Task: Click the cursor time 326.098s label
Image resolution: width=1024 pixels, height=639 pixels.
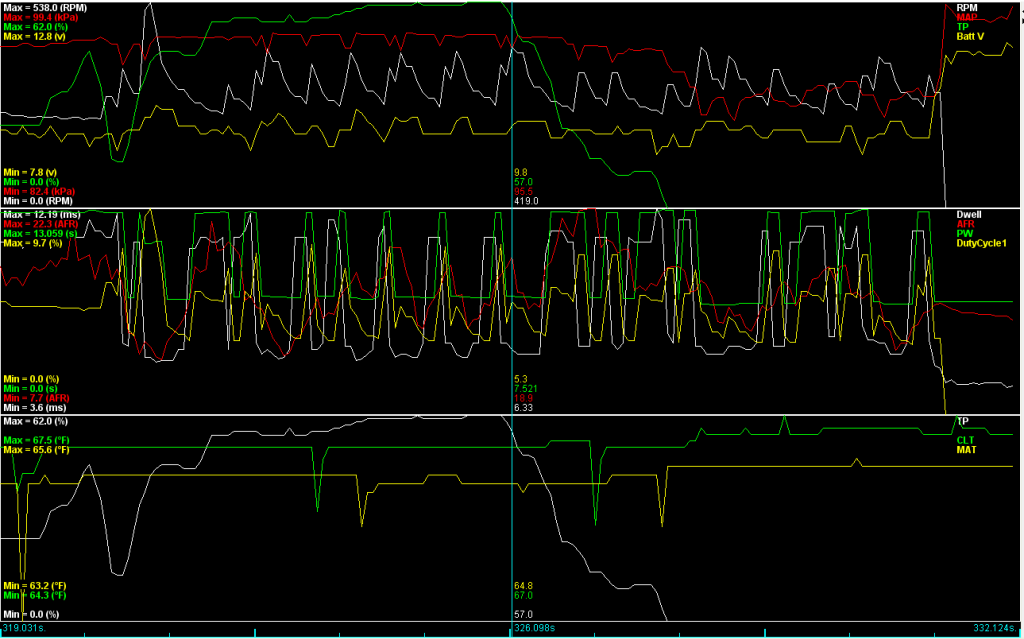Action: coord(533,628)
